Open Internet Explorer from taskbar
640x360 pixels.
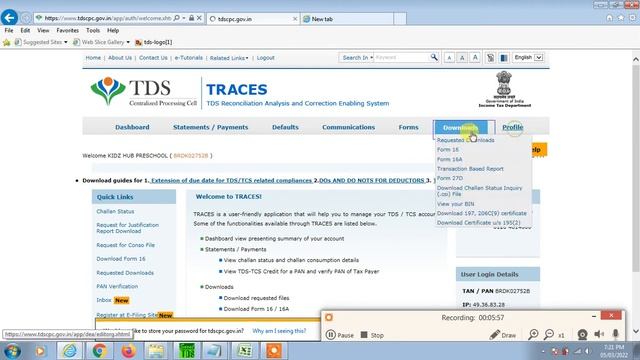click(70, 351)
